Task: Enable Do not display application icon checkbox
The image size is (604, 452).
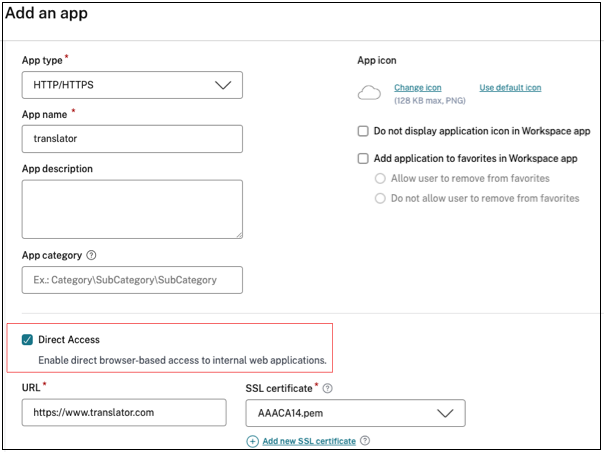Action: 363,131
